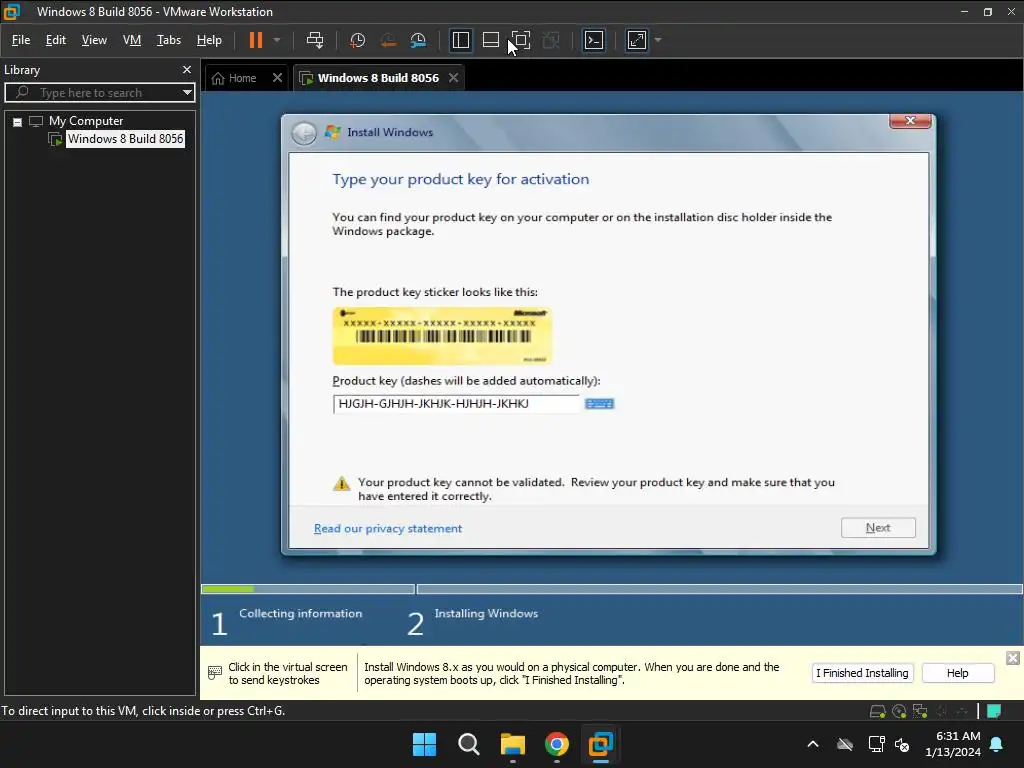The width and height of the screenshot is (1024, 768).
Task: Open the console view icon
Action: click(594, 40)
